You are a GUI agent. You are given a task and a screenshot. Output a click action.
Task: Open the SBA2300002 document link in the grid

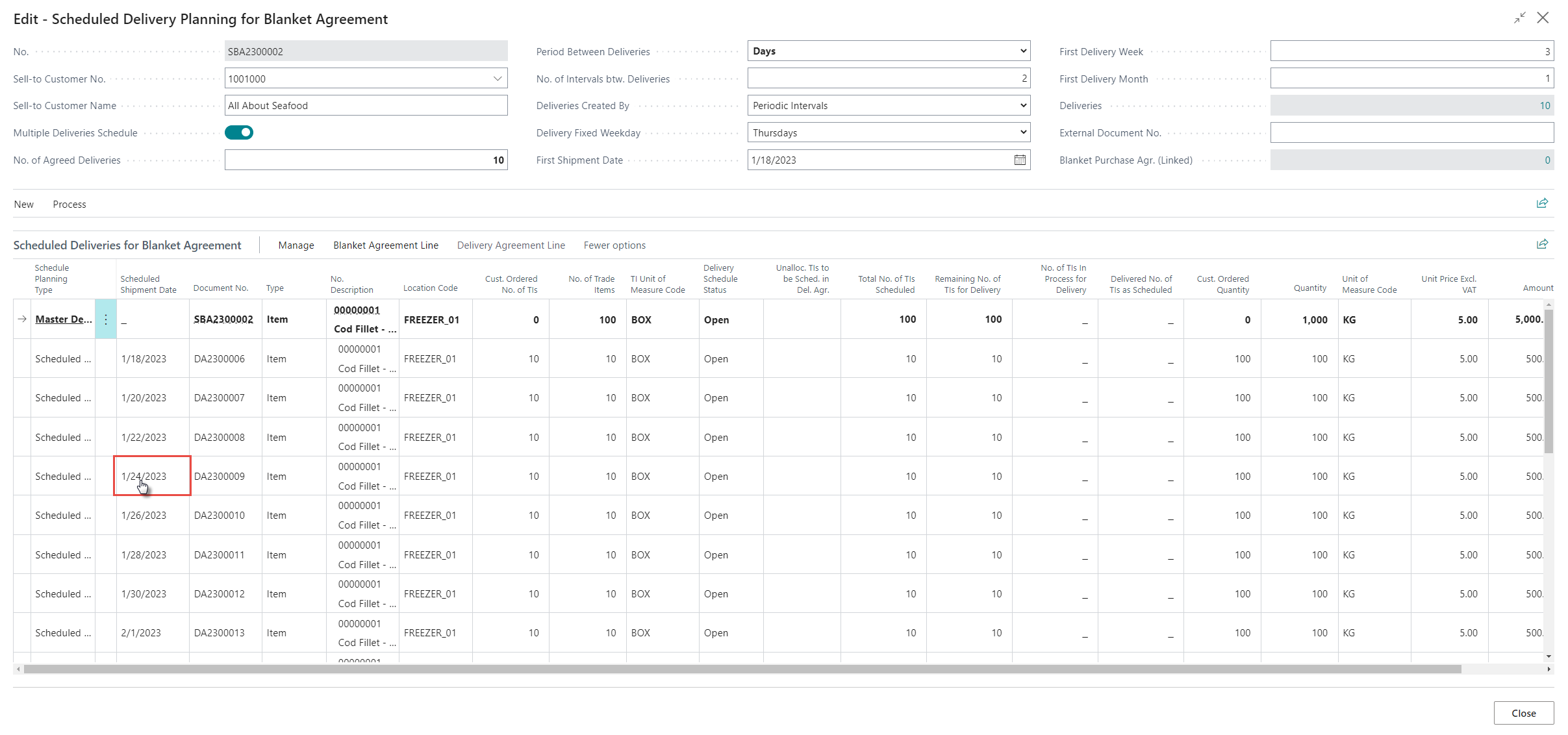(x=223, y=319)
